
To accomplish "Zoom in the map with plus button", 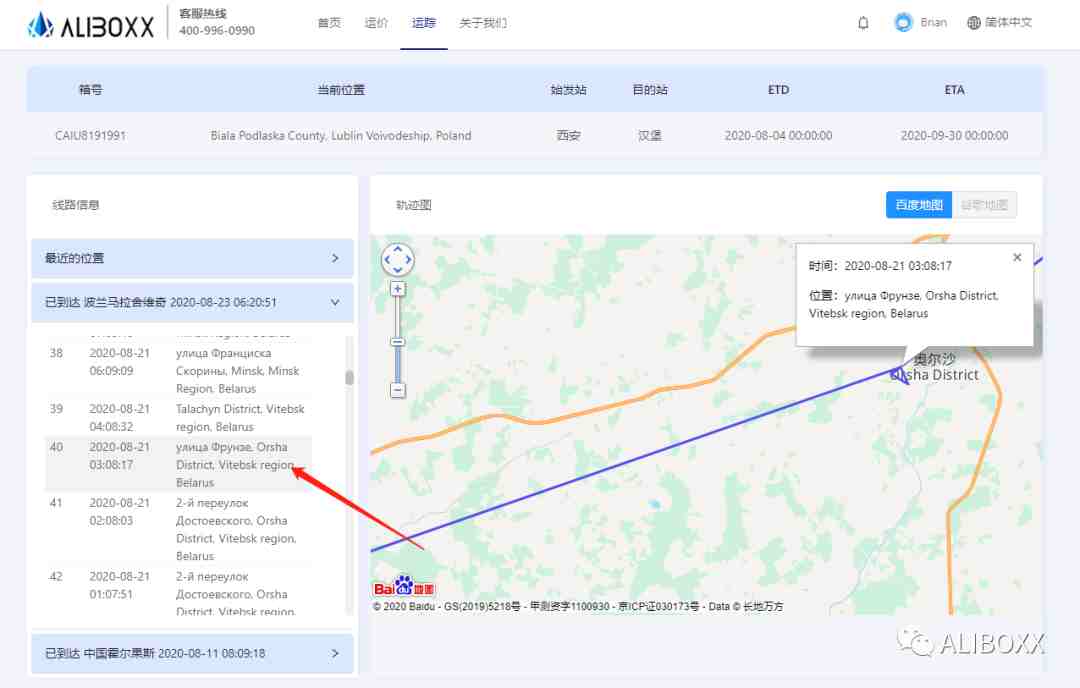I will click(397, 289).
